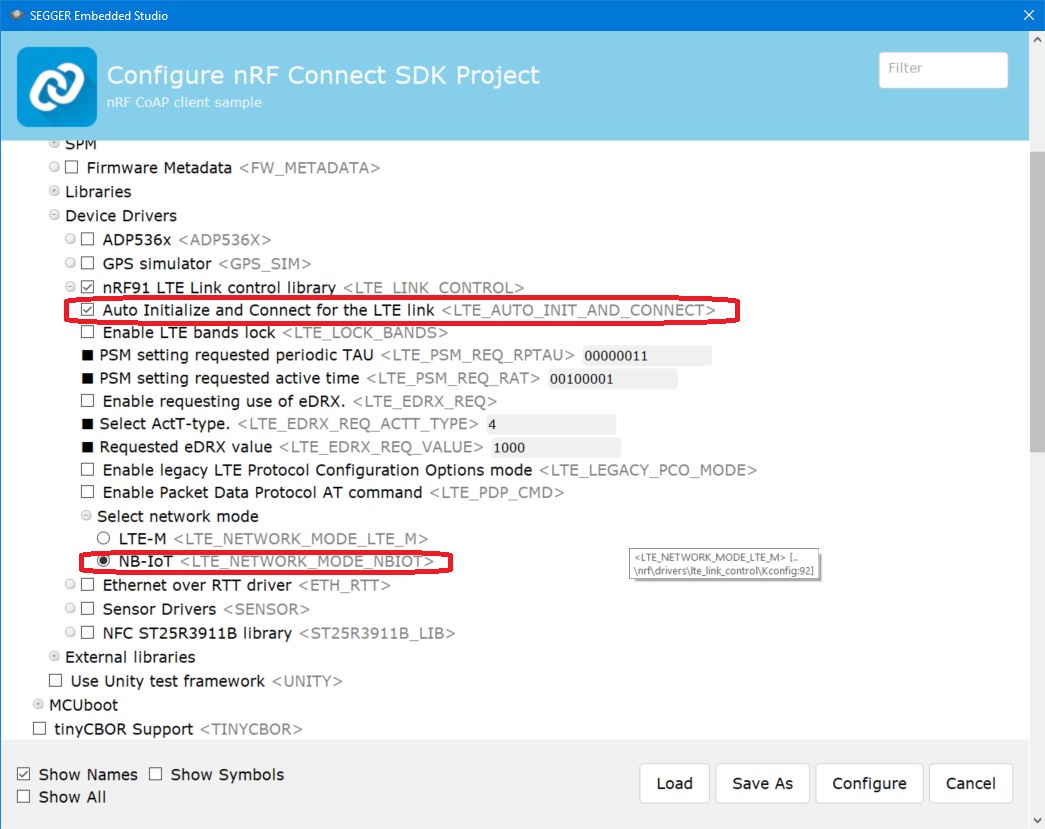Click the vertical scrollbar of the config list
This screenshot has height=829, width=1045.
pos(1037,300)
